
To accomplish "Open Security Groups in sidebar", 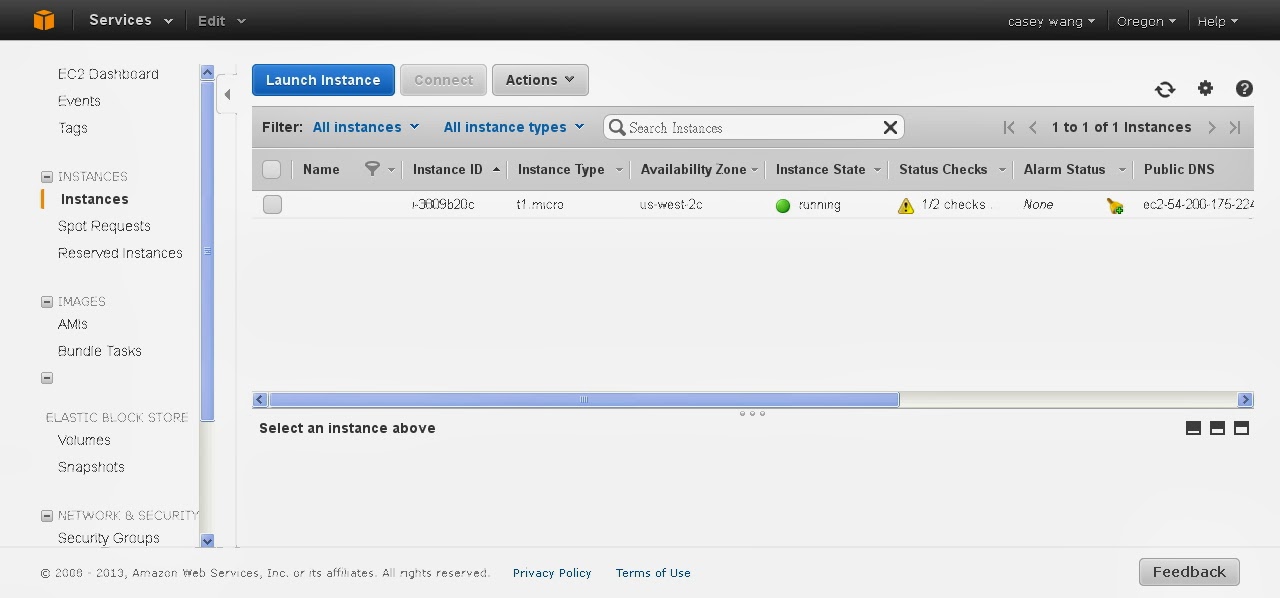I will tap(109, 538).
